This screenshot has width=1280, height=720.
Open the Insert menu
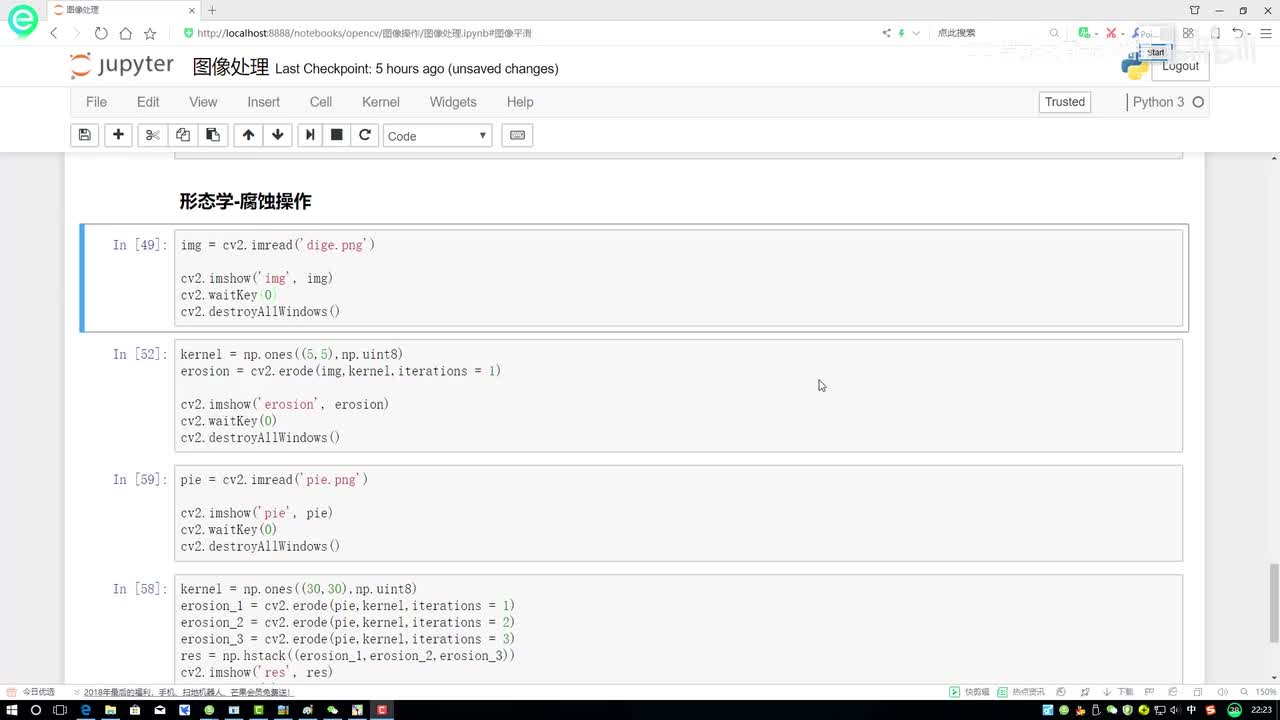264,102
